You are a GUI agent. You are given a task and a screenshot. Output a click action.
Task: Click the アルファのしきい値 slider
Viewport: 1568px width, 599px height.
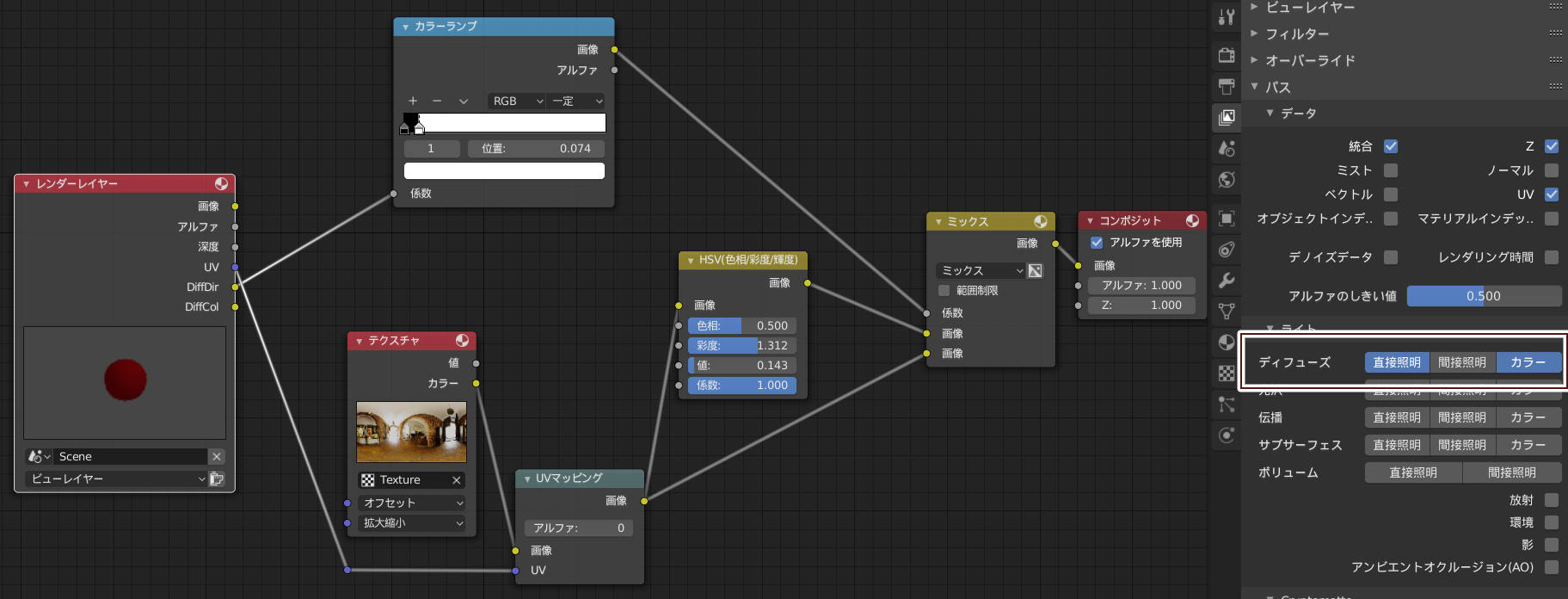coord(1484,296)
